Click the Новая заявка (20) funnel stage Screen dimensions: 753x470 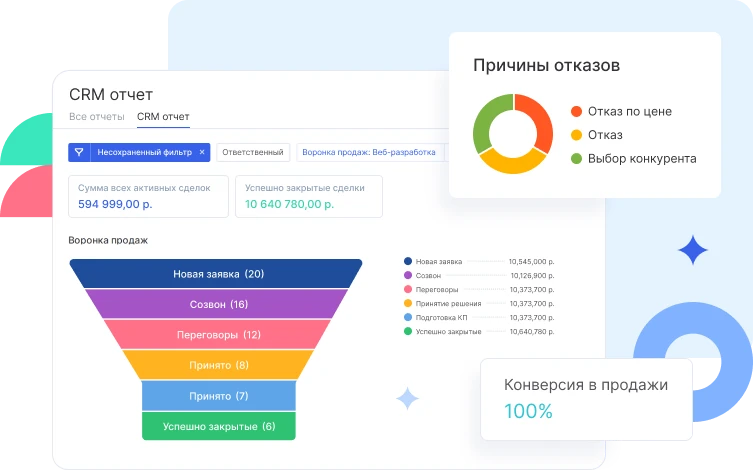click(x=217, y=274)
